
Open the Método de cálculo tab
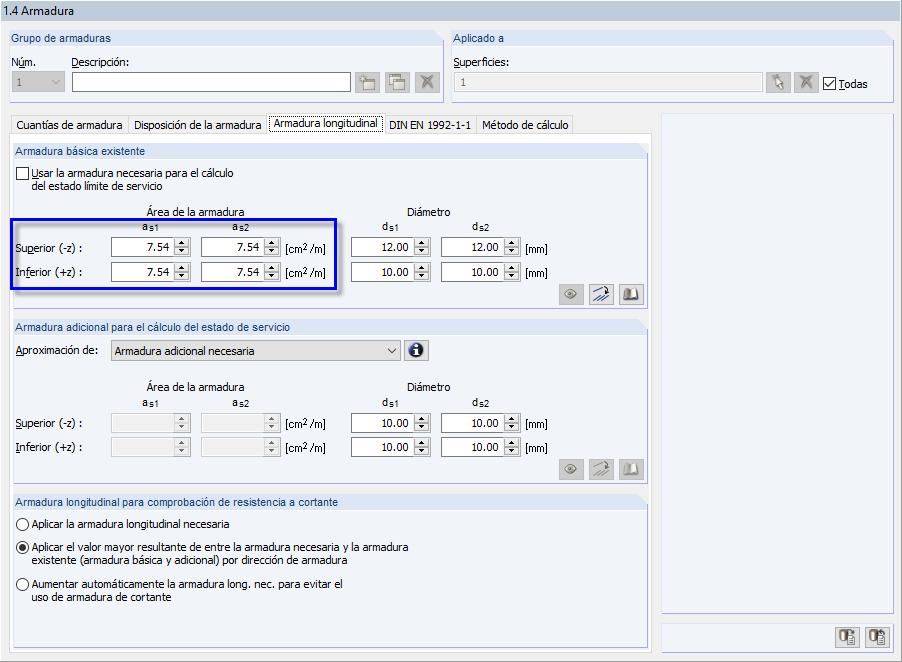coord(525,125)
